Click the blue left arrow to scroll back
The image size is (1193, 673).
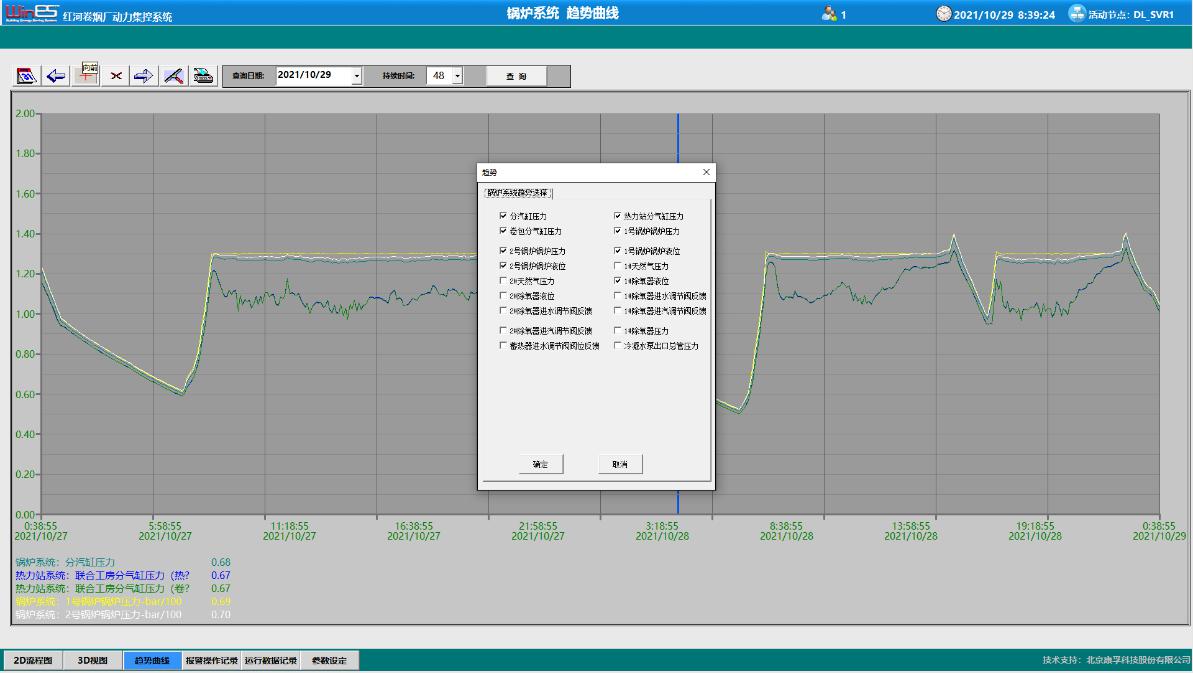click(x=56, y=76)
